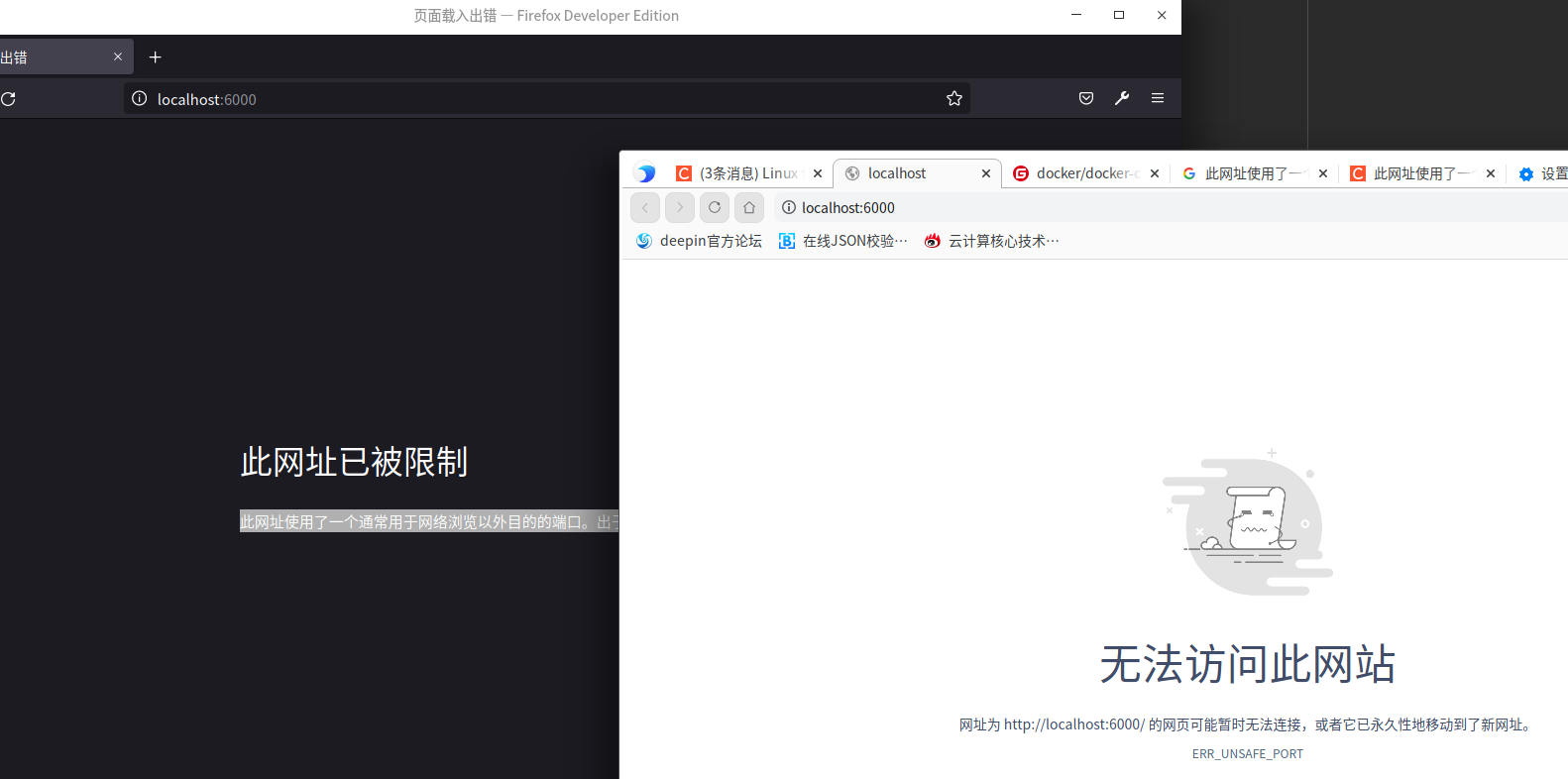The image size is (1568, 779).
Task: Click the error illustration image in deepin browser
Action: coord(1248,521)
